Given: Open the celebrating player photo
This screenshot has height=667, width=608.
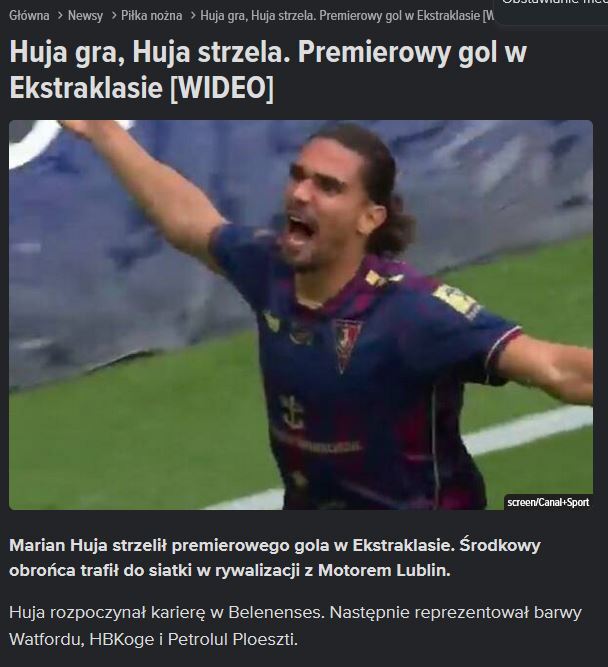Looking at the screenshot, I should [x=301, y=315].
